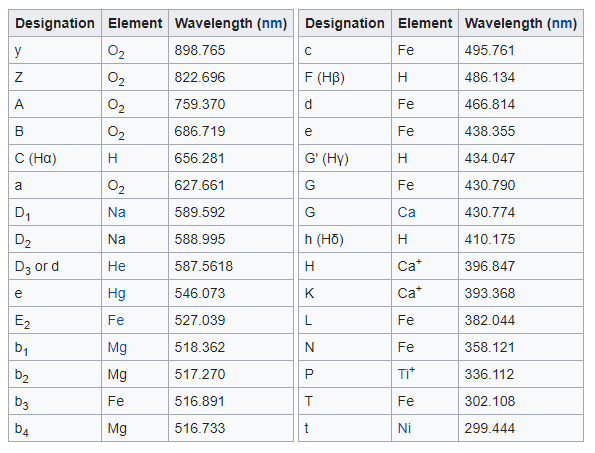Select the wavelength value 759.370

(x=200, y=104)
